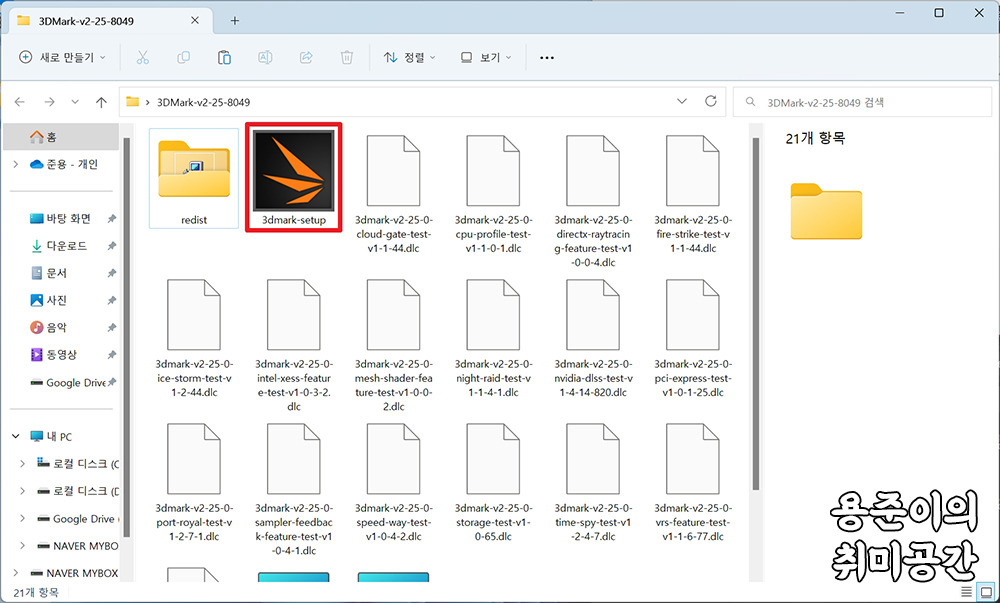Go up one folder level arrow
The height and width of the screenshot is (603, 1000).
point(101,102)
